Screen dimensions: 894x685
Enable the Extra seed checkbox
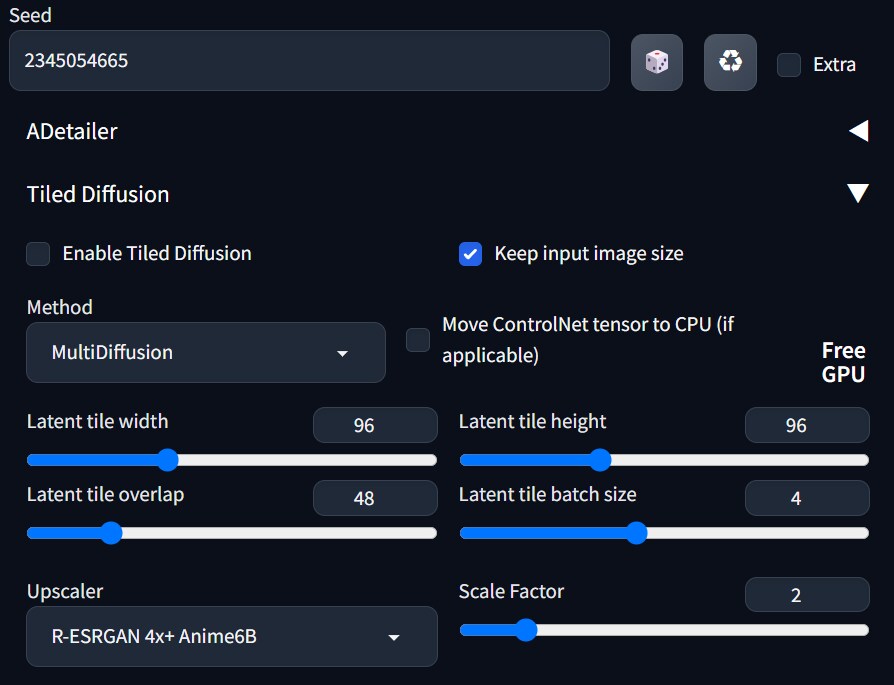point(789,65)
